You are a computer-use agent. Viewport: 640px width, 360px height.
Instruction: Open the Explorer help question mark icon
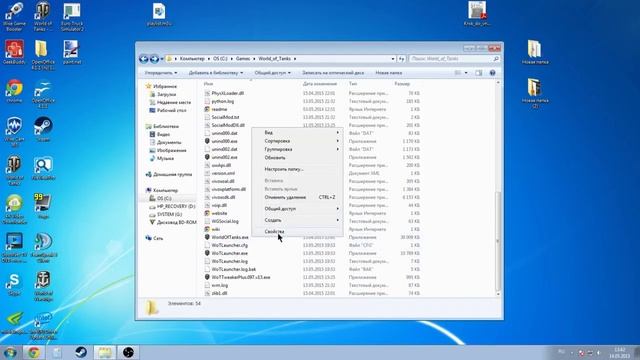tap(492, 73)
